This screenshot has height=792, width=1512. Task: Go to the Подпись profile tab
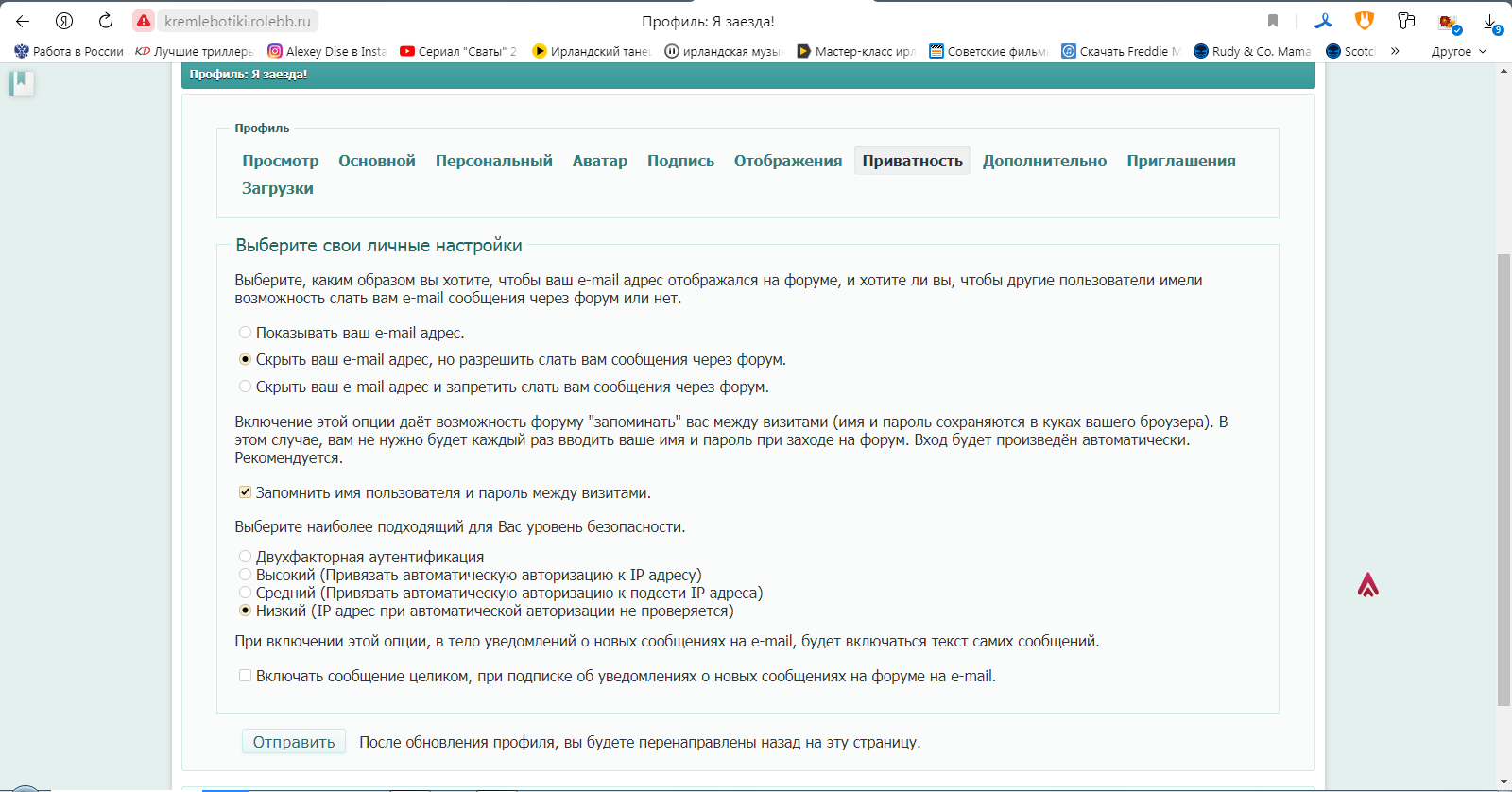pyautogui.click(x=680, y=161)
